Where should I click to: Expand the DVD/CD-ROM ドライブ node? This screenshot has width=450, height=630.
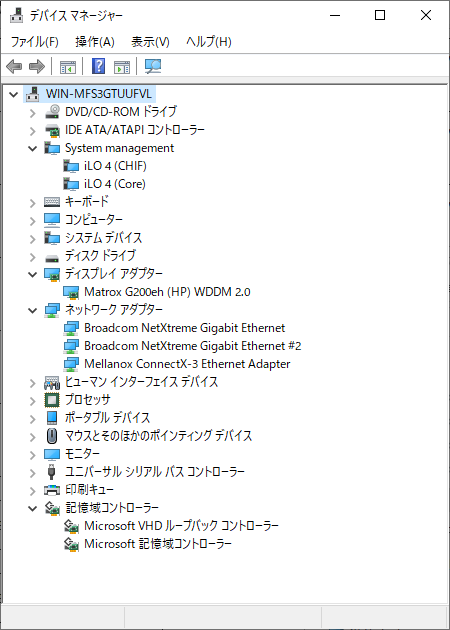[x=33, y=113]
